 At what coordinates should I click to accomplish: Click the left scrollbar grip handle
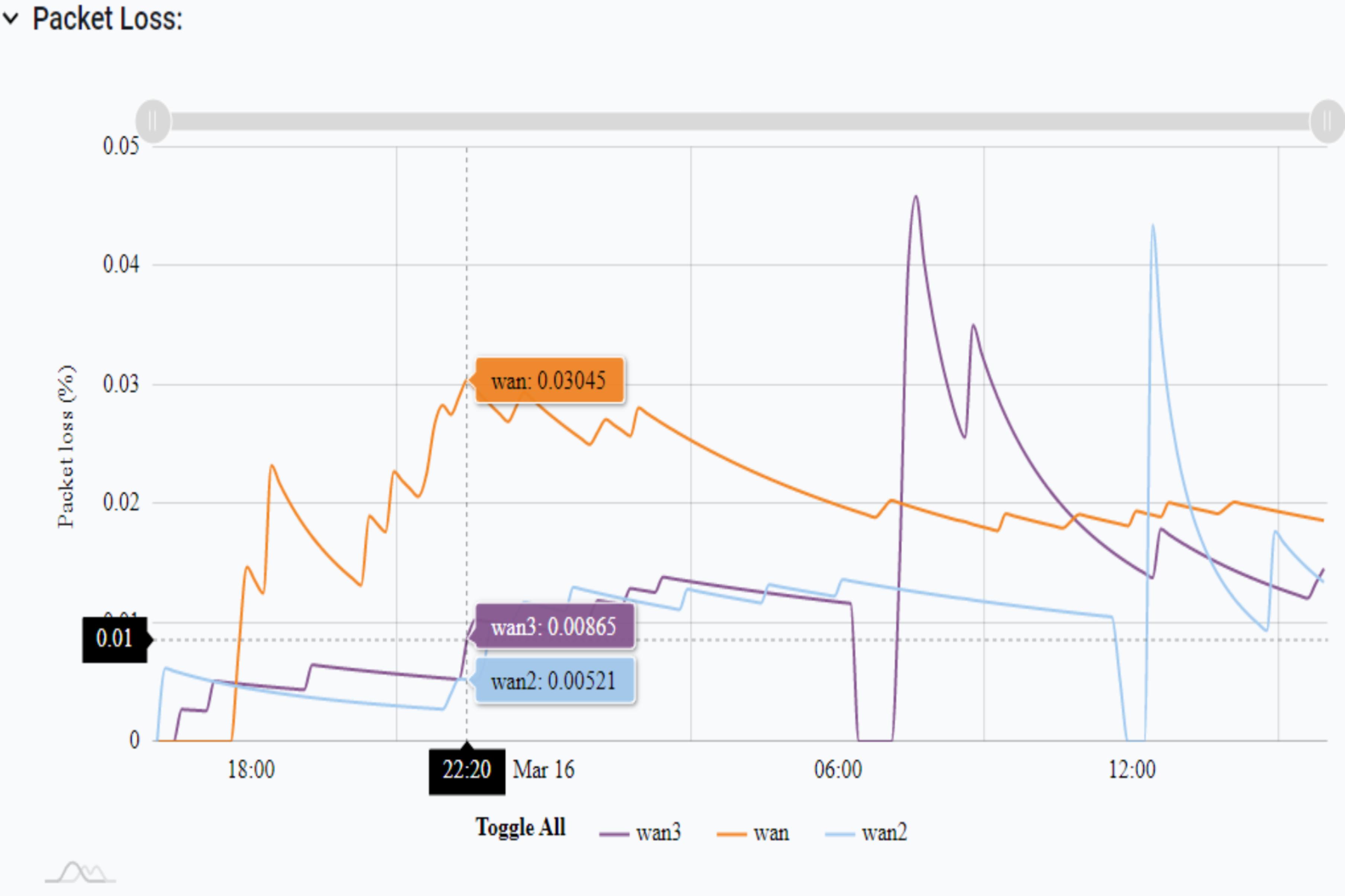click(153, 121)
